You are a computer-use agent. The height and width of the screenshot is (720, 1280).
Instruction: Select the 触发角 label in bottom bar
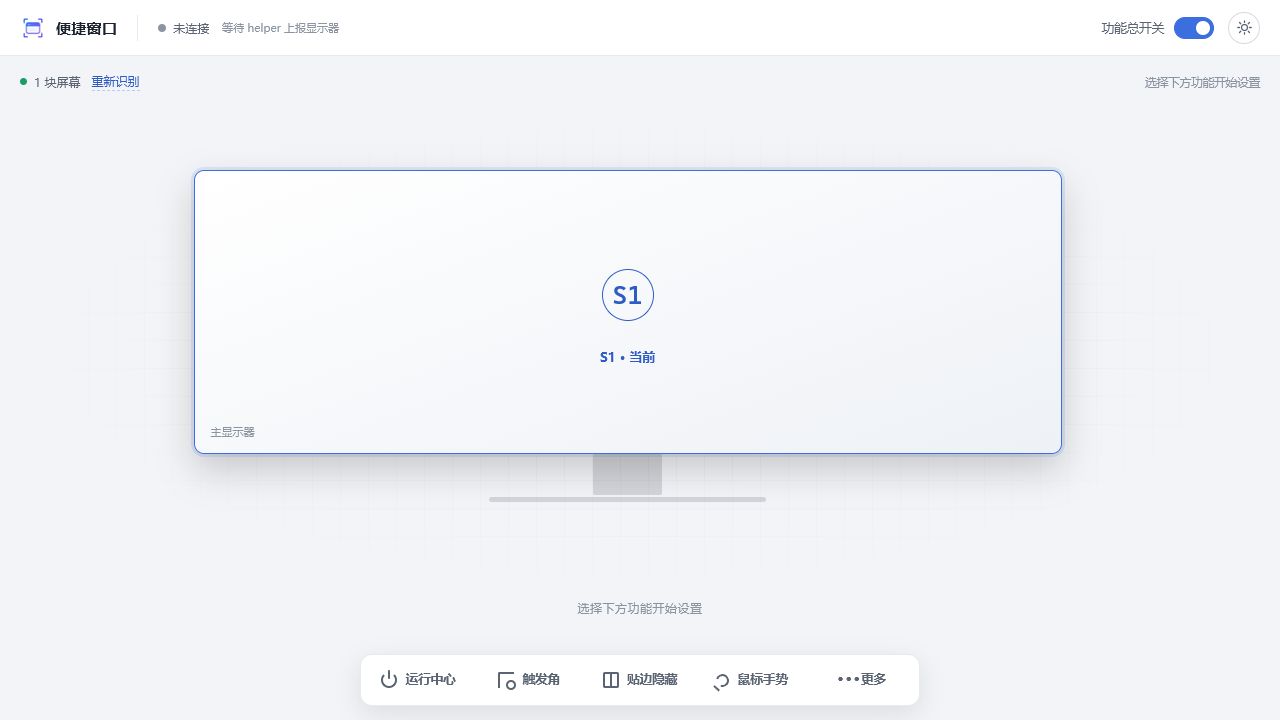tap(541, 680)
